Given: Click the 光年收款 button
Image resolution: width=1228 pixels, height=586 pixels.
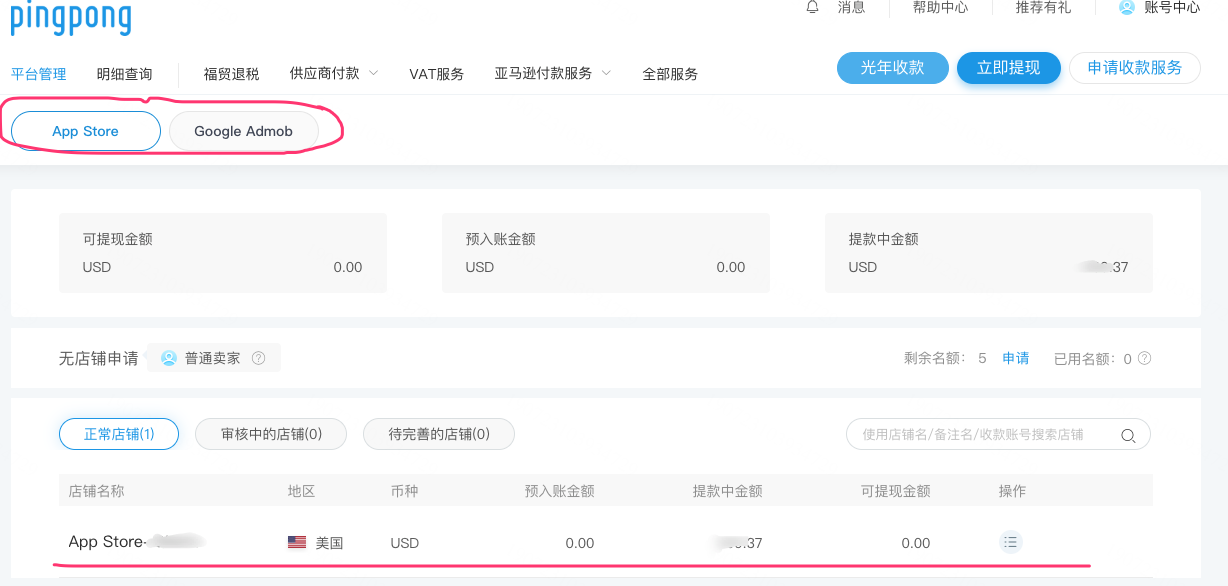Looking at the screenshot, I should 892,68.
